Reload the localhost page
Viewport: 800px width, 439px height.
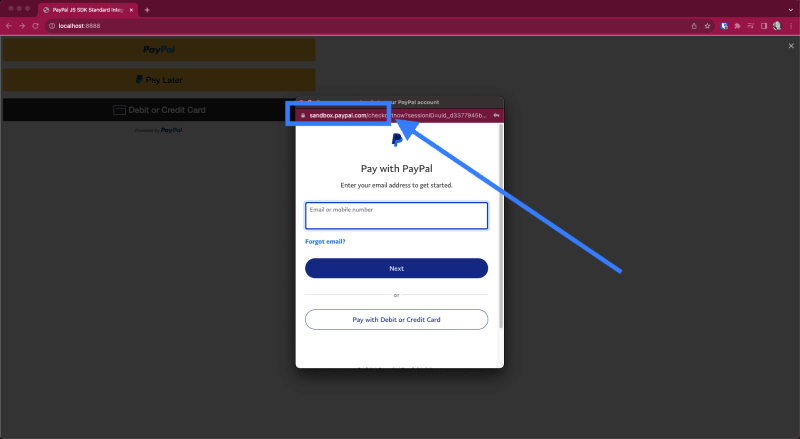pos(36,25)
